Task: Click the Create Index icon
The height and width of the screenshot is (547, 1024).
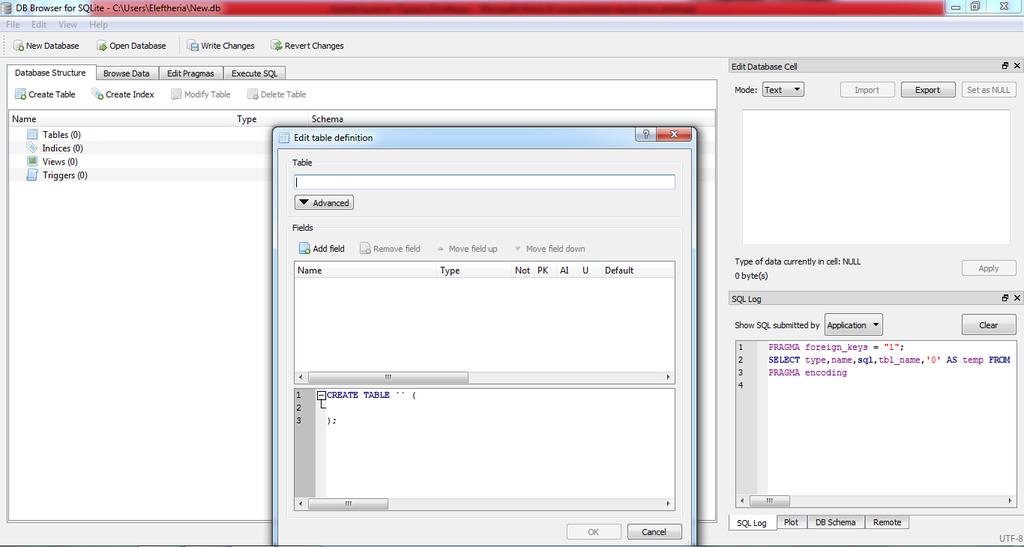Action: click(x=97, y=95)
